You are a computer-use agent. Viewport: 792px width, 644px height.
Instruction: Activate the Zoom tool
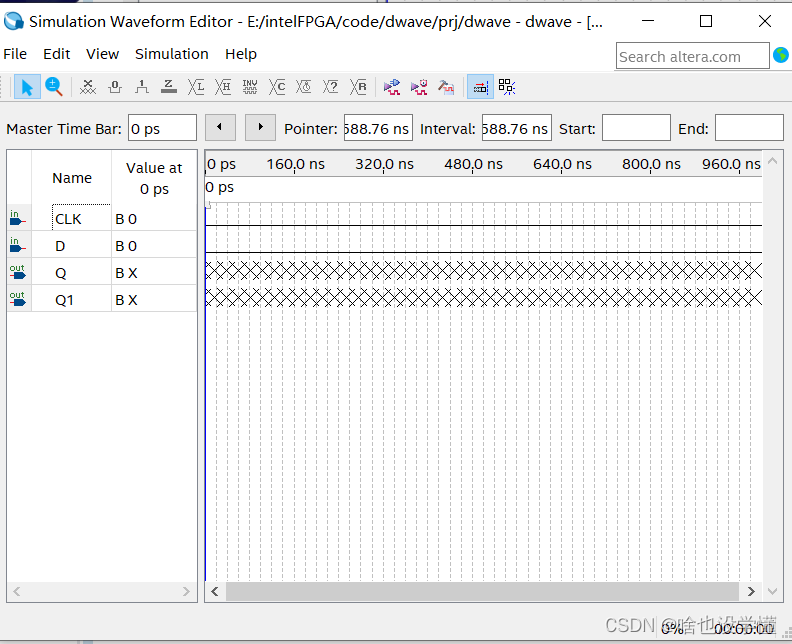pyautogui.click(x=54, y=87)
